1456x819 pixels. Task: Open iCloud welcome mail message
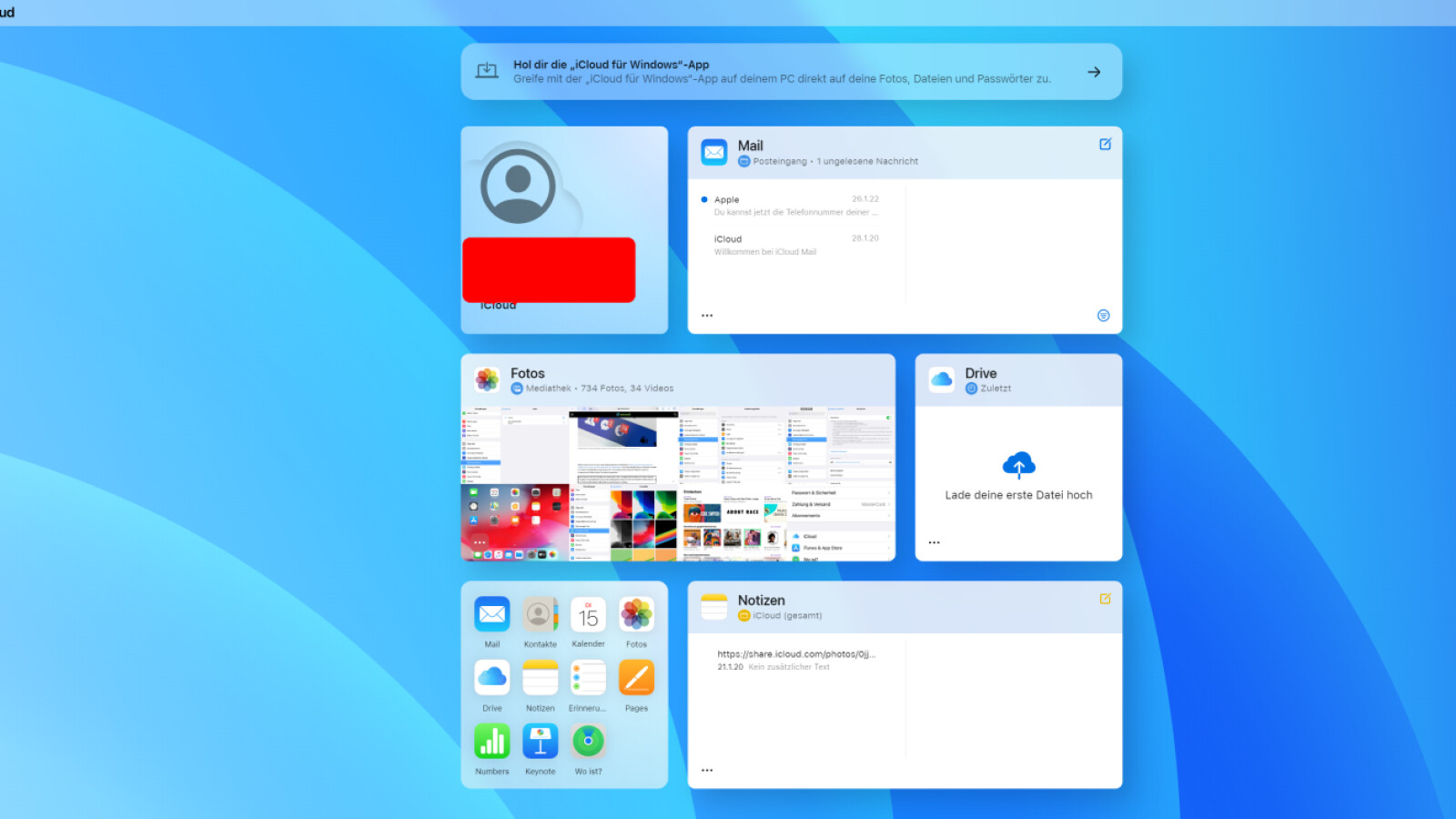tap(795, 245)
